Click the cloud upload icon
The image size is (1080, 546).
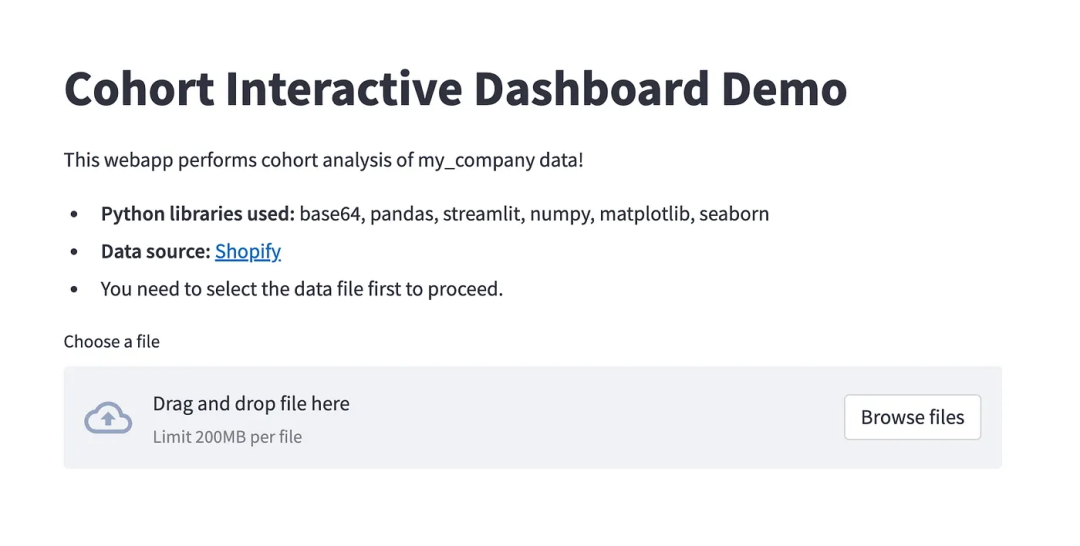(108, 418)
